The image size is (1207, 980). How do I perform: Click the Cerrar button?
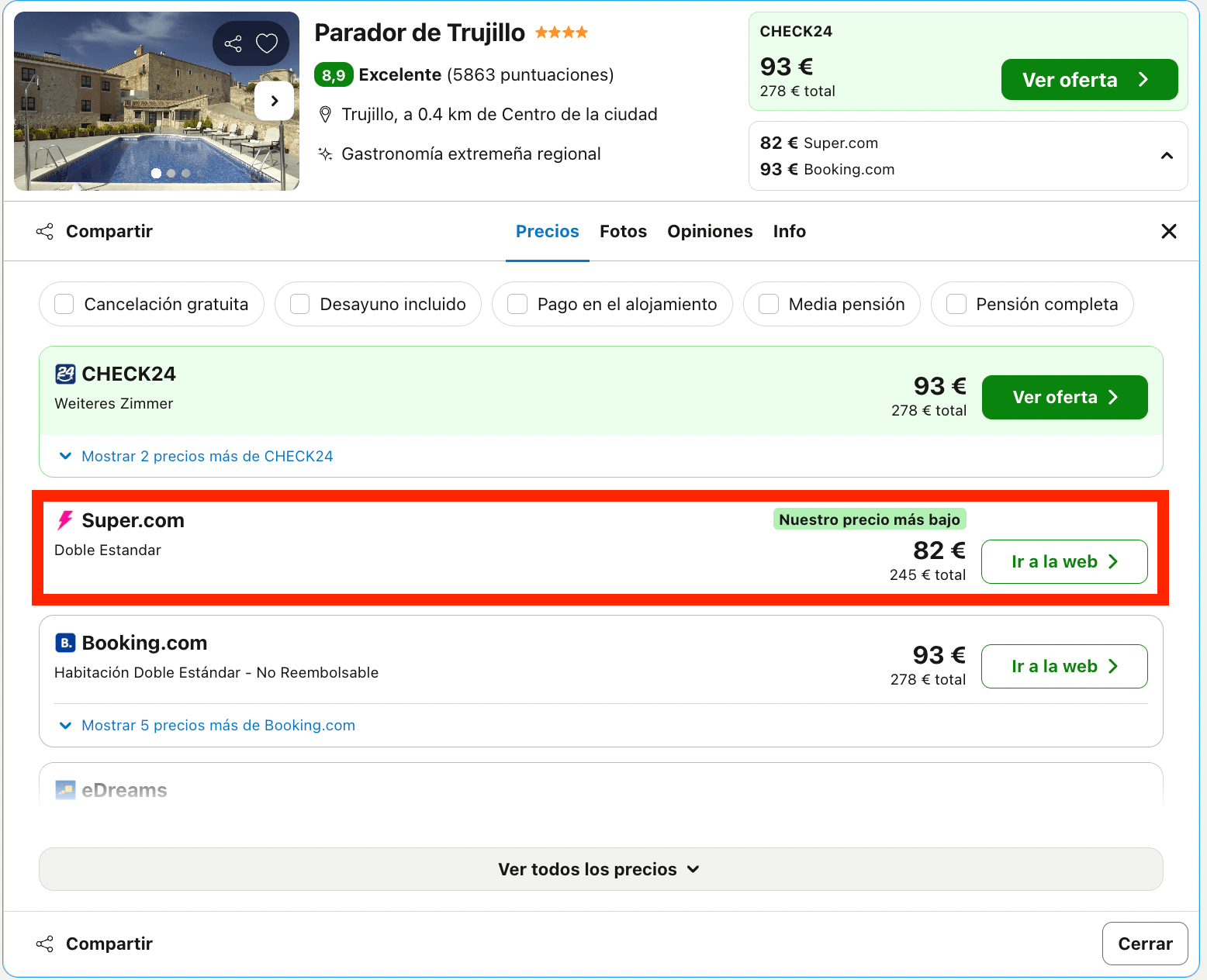point(1145,944)
